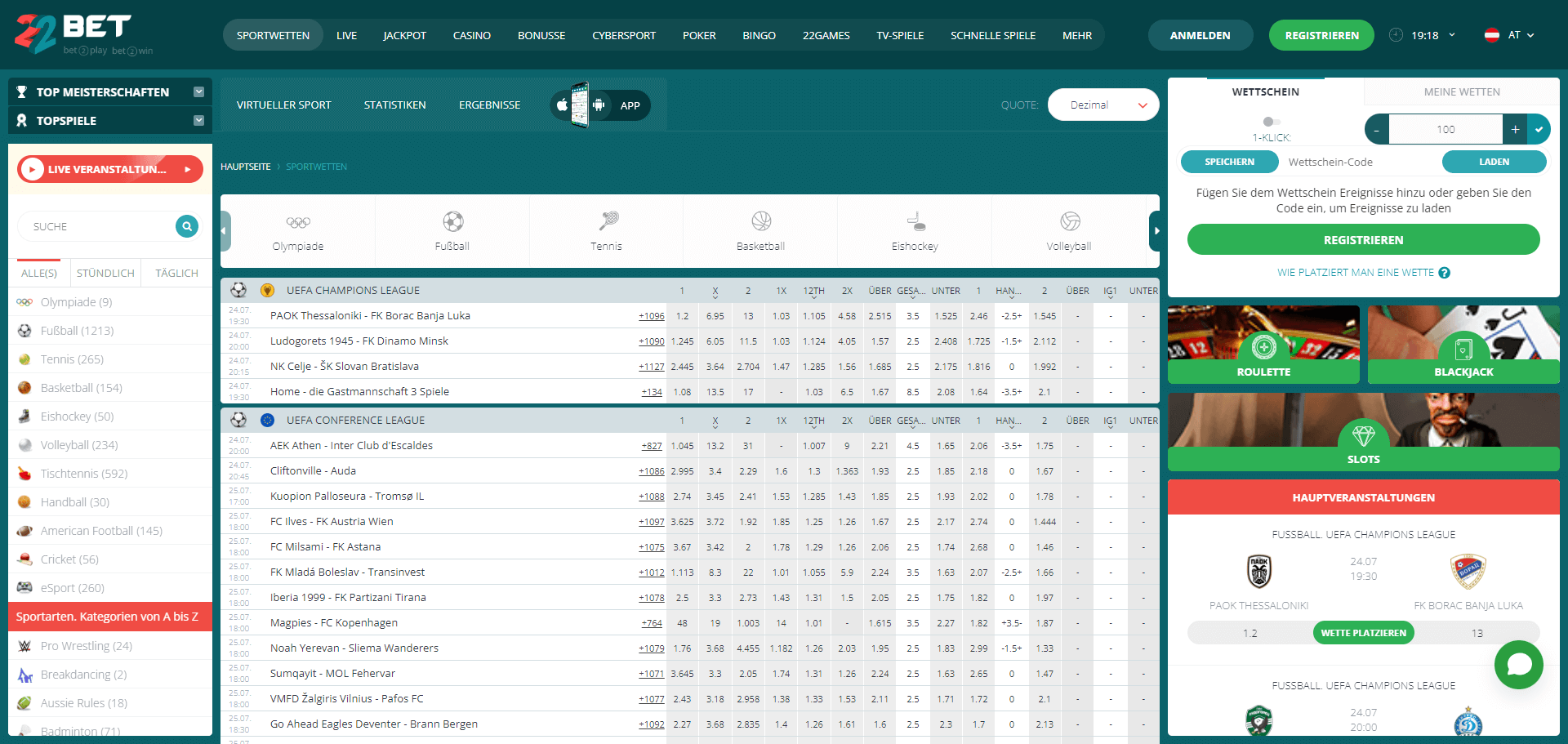Image resolution: width=1568 pixels, height=744 pixels.
Task: Open the Apple app download icon
Action: (x=562, y=105)
